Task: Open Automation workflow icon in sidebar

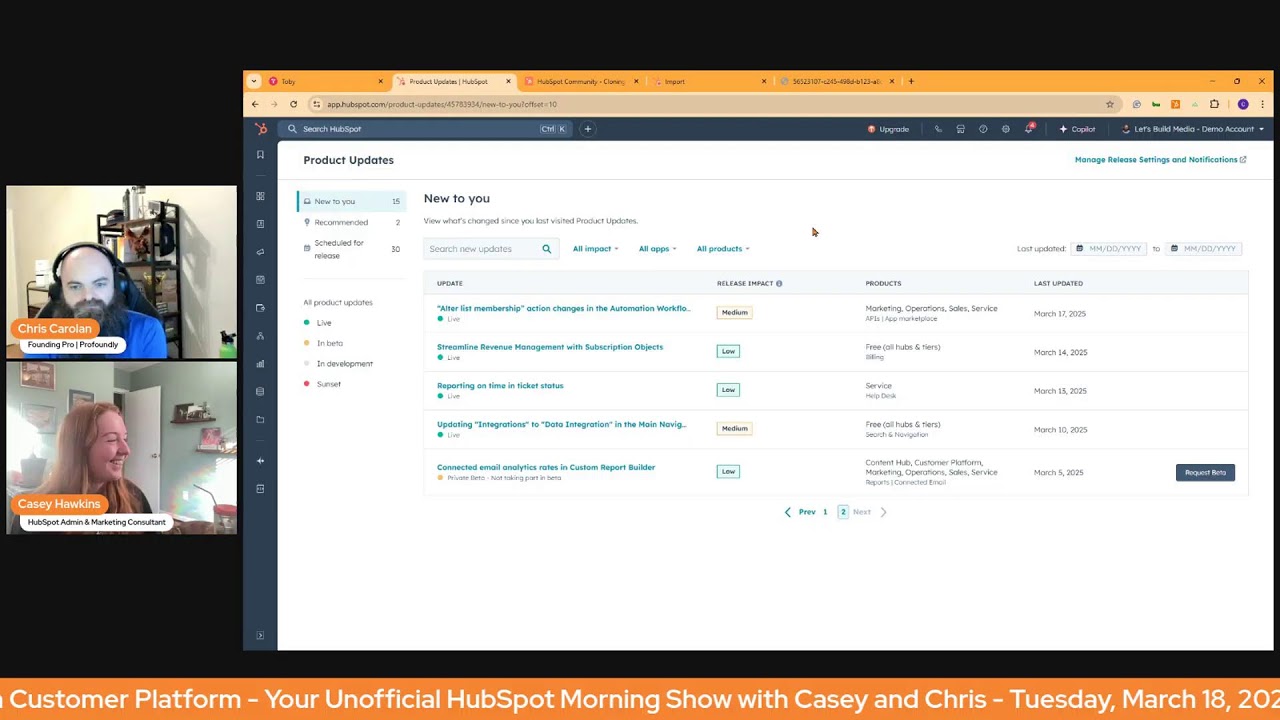Action: [260, 336]
